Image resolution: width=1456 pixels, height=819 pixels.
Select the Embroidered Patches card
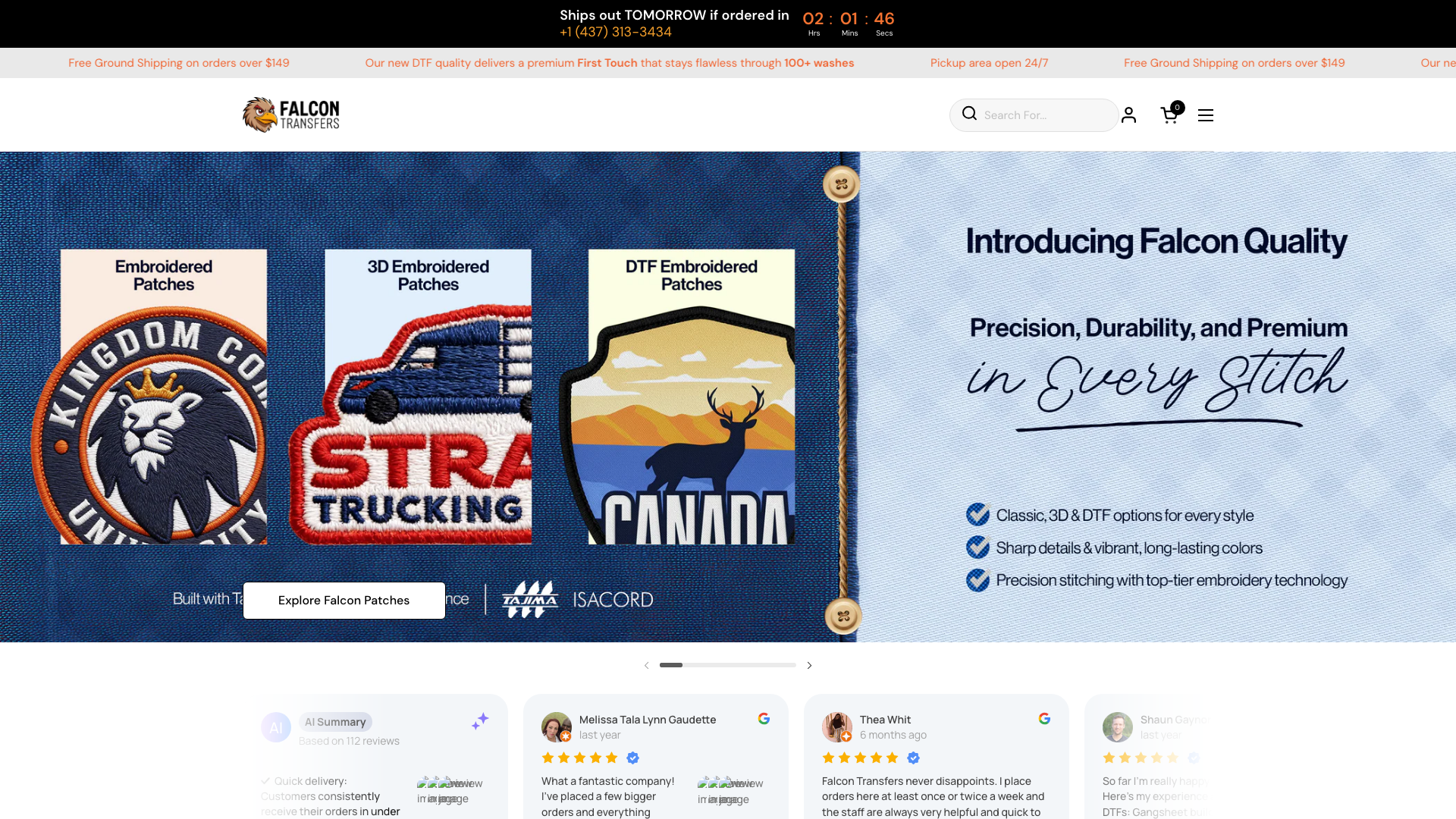click(x=164, y=397)
